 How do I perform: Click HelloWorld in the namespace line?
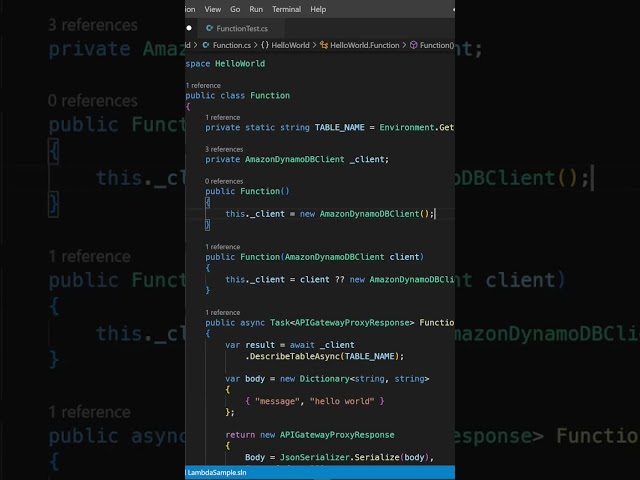click(240, 64)
